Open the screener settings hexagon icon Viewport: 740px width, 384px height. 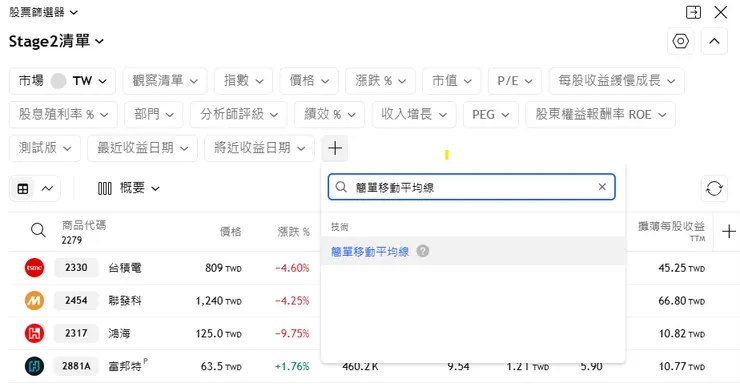tap(681, 42)
